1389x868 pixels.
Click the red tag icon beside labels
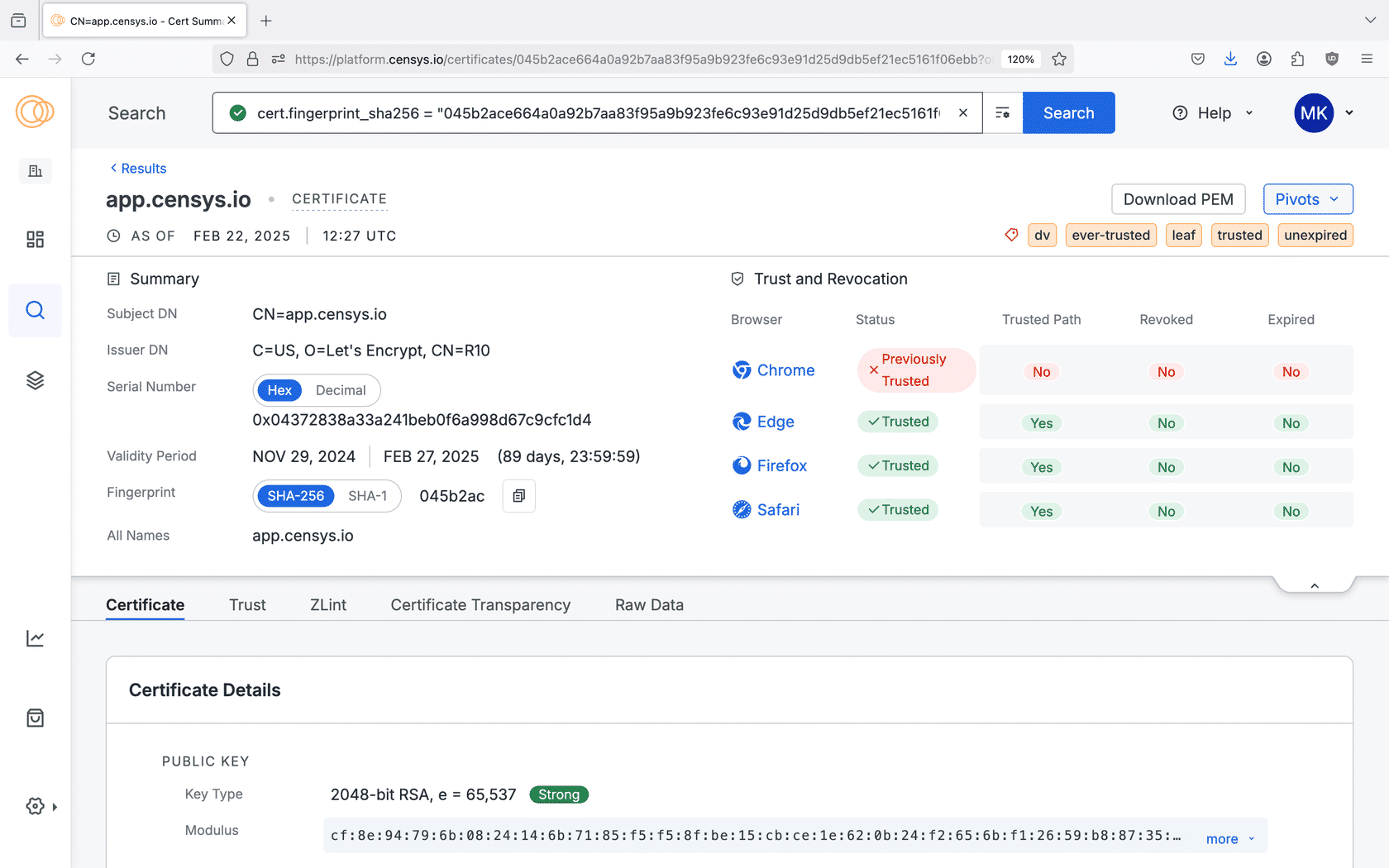(1011, 235)
